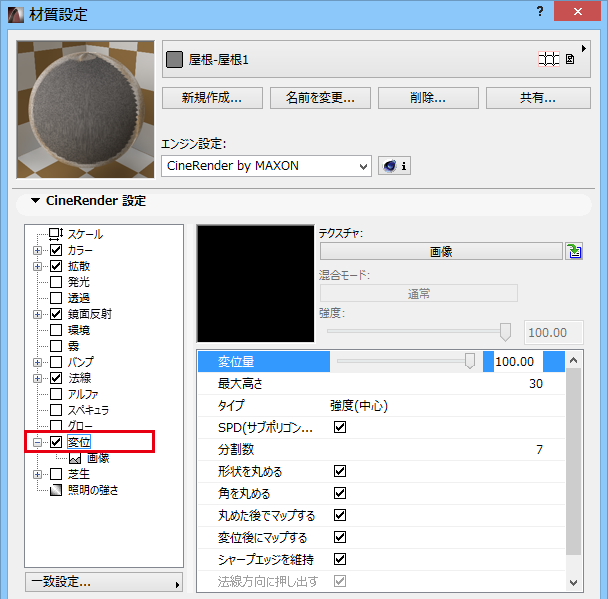Screen dimensions: 608x599
Task: Click the 最大高さ value 30
Action: tap(535, 383)
